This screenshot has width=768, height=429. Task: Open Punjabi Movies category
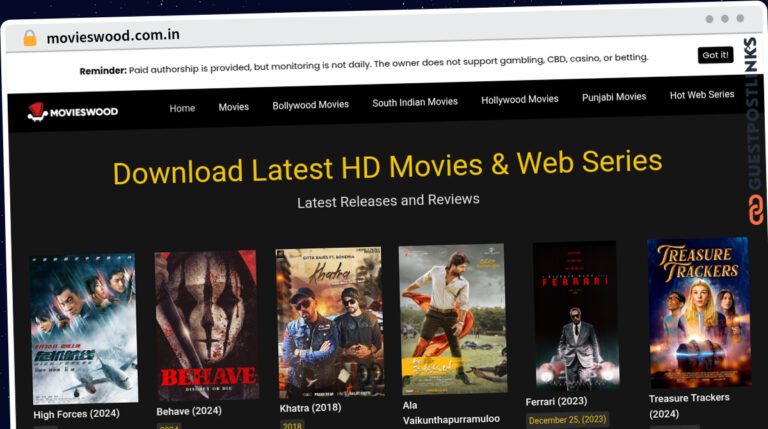pos(614,97)
